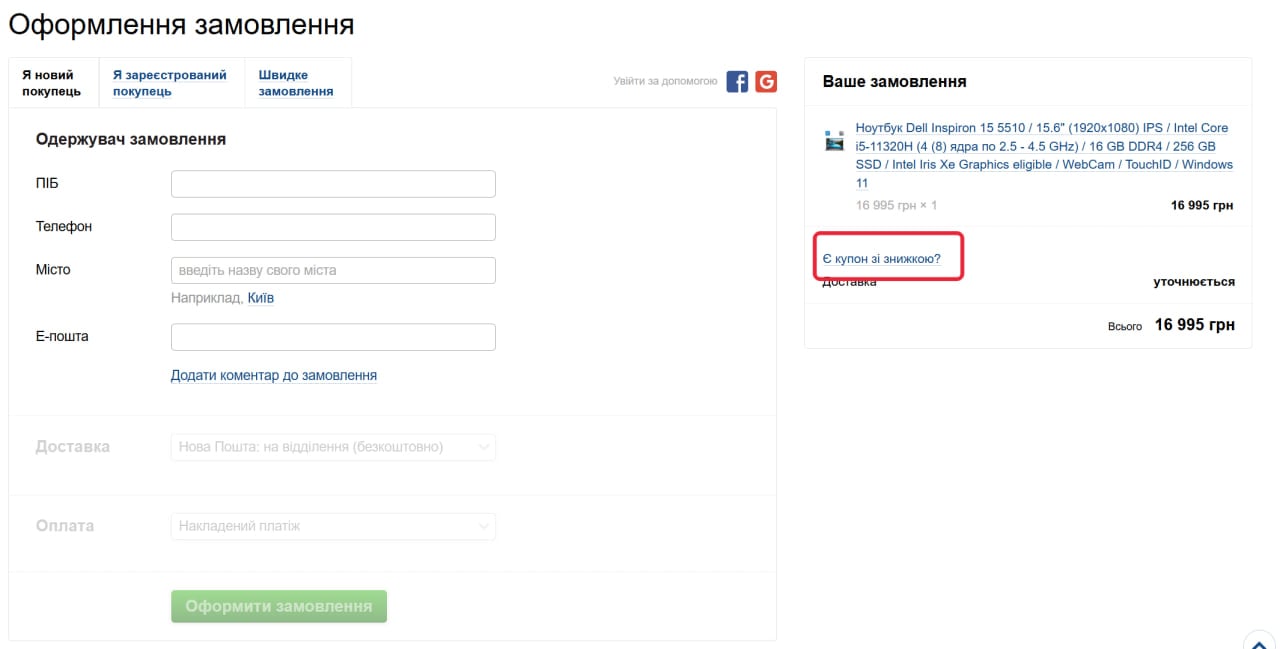Click 'Додати коментар до замовлення' link

(274, 375)
